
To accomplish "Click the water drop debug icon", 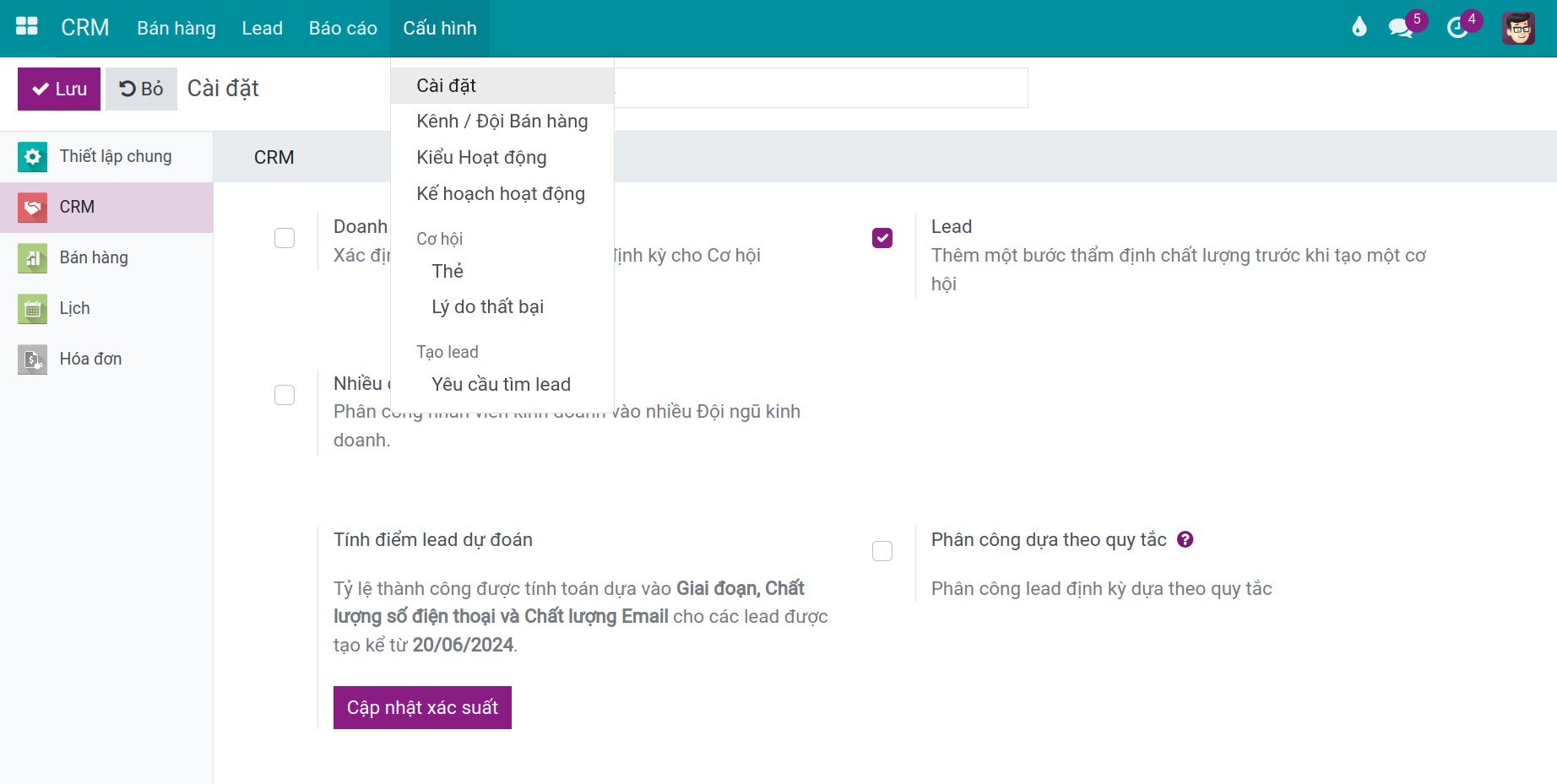I will tap(1359, 28).
